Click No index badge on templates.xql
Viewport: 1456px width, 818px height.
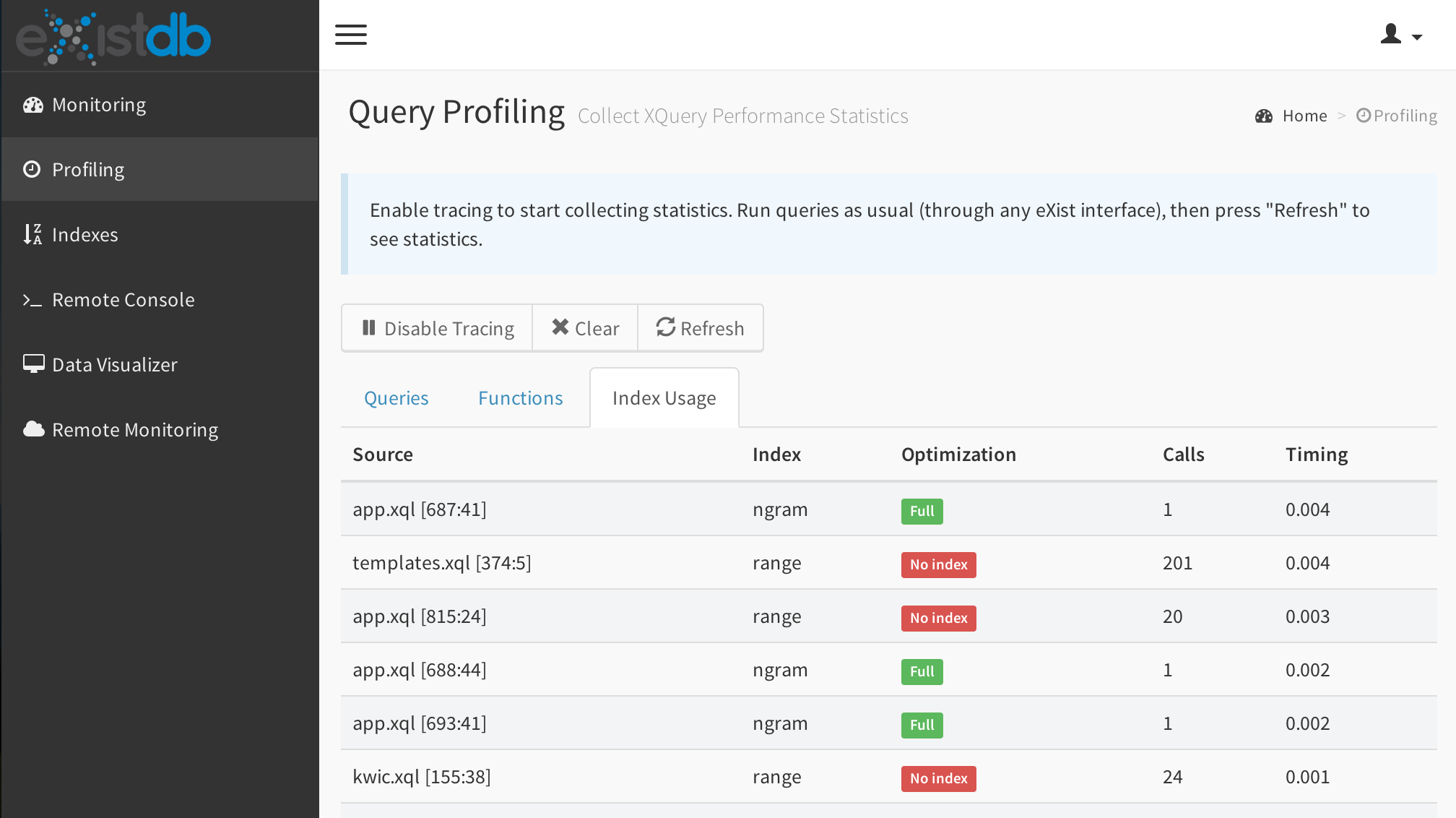click(x=936, y=564)
